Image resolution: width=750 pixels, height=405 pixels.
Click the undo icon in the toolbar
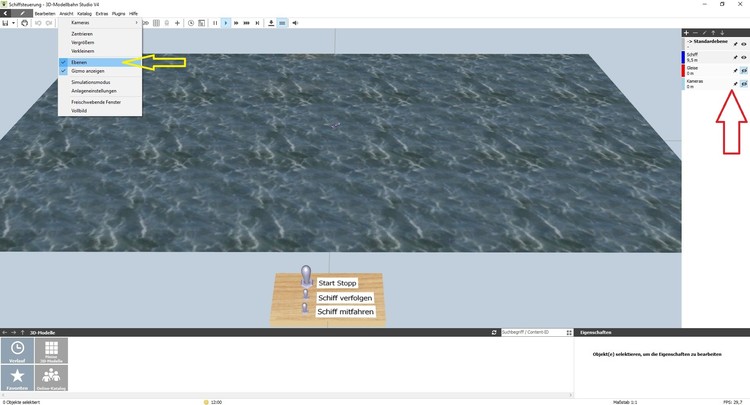[x=38, y=23]
